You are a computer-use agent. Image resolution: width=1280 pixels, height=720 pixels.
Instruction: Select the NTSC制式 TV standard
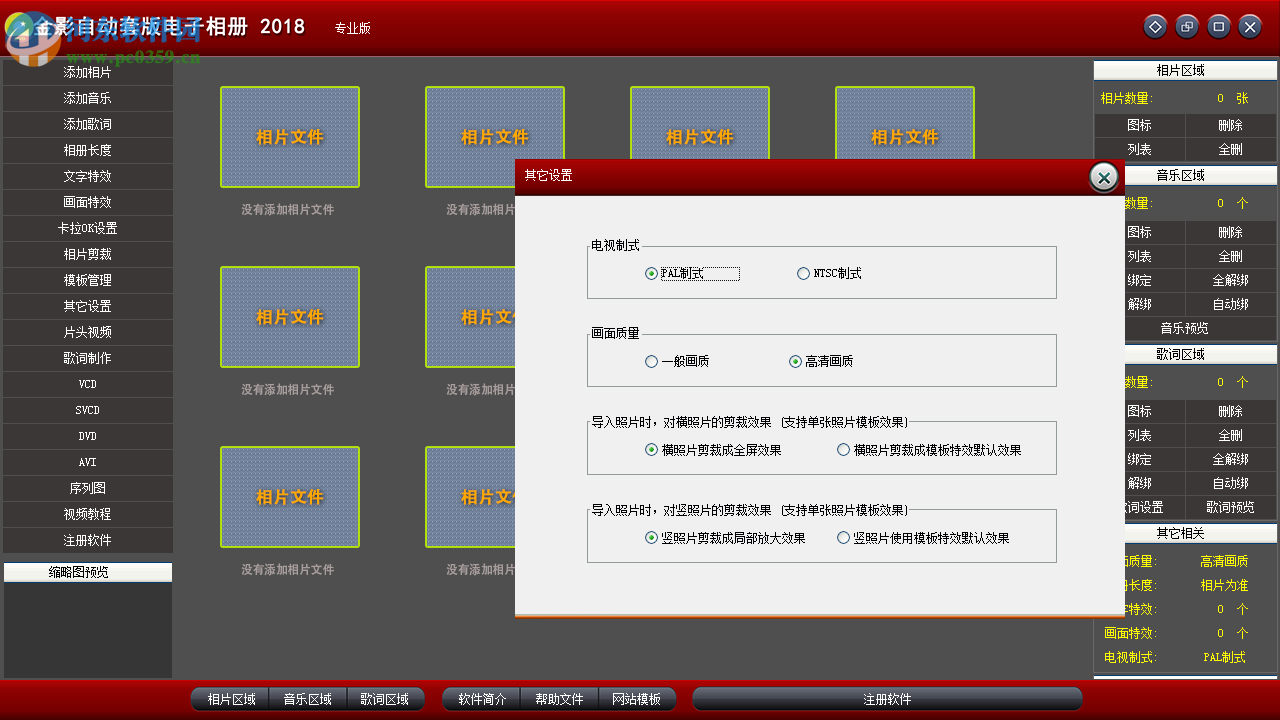829,273
